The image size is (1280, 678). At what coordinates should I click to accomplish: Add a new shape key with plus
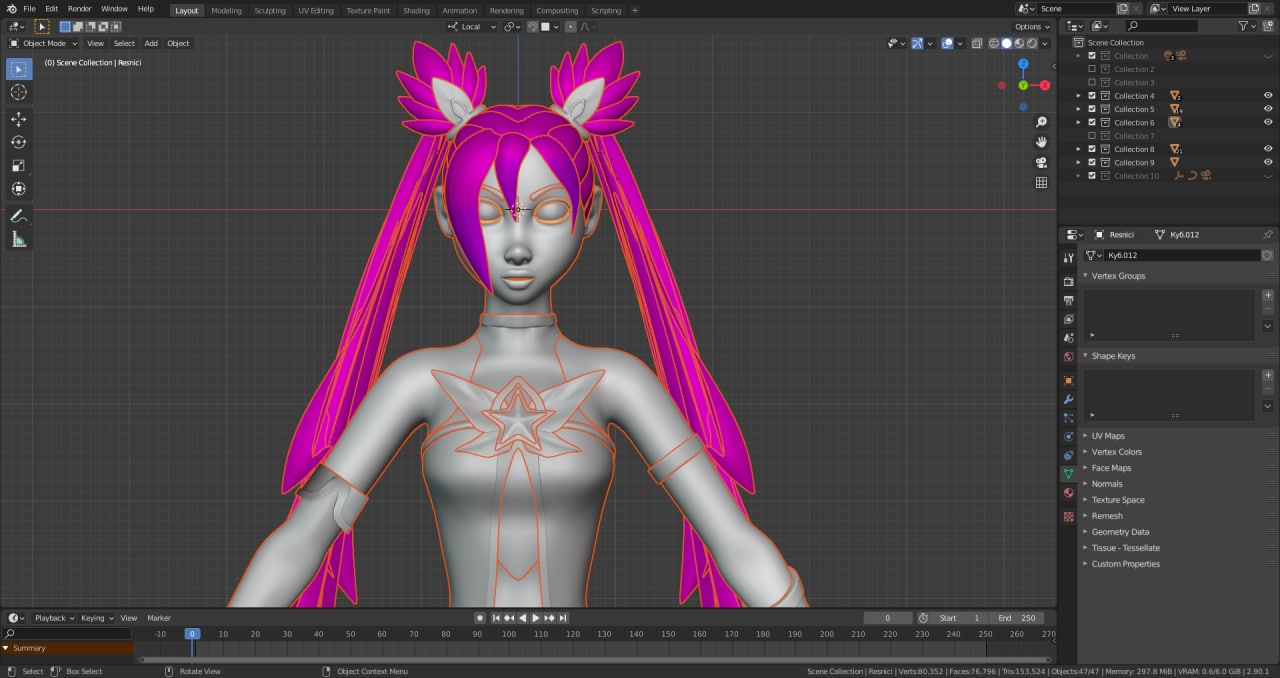click(x=1268, y=375)
